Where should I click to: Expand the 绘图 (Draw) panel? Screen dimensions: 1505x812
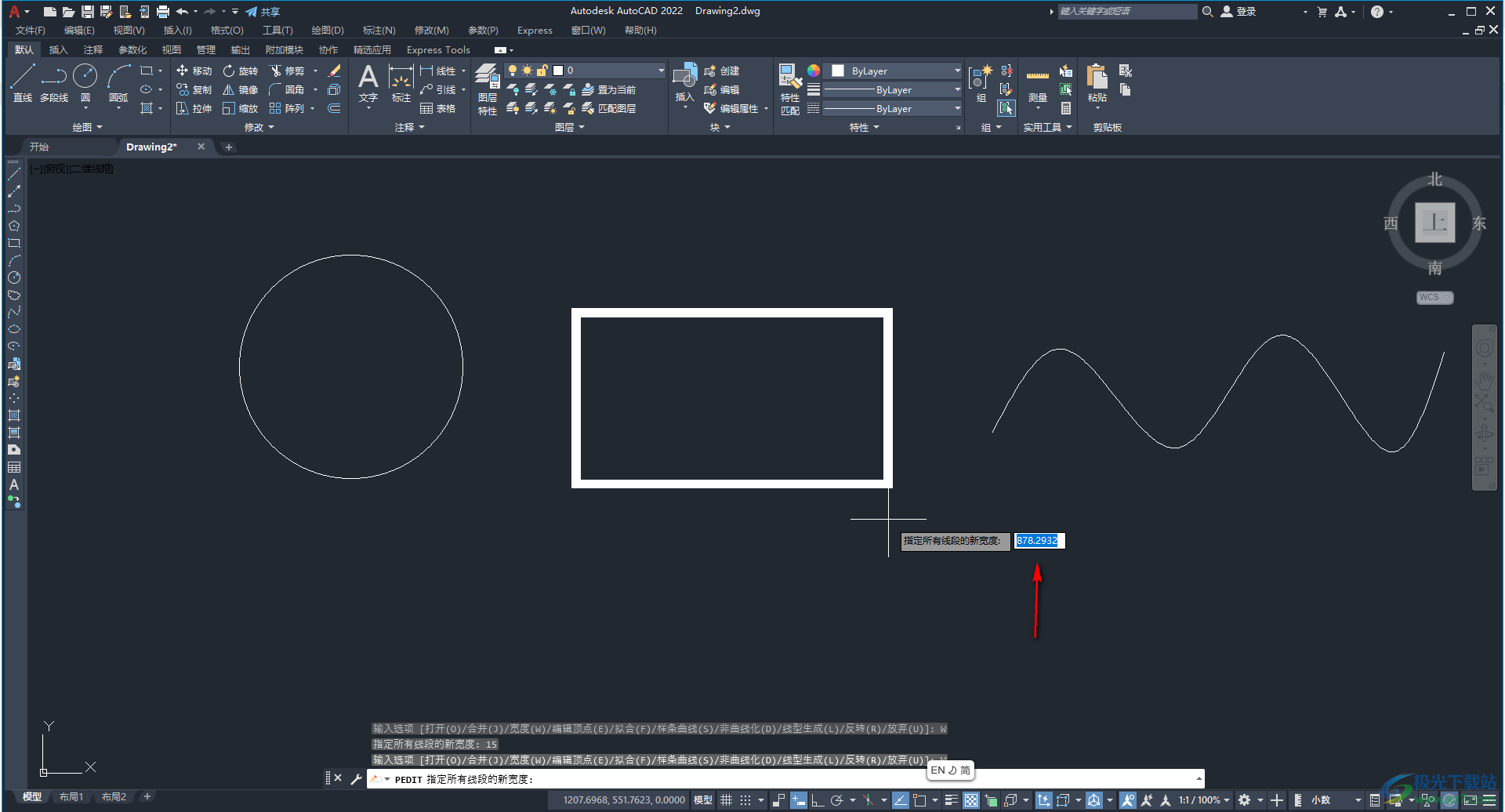click(87, 127)
